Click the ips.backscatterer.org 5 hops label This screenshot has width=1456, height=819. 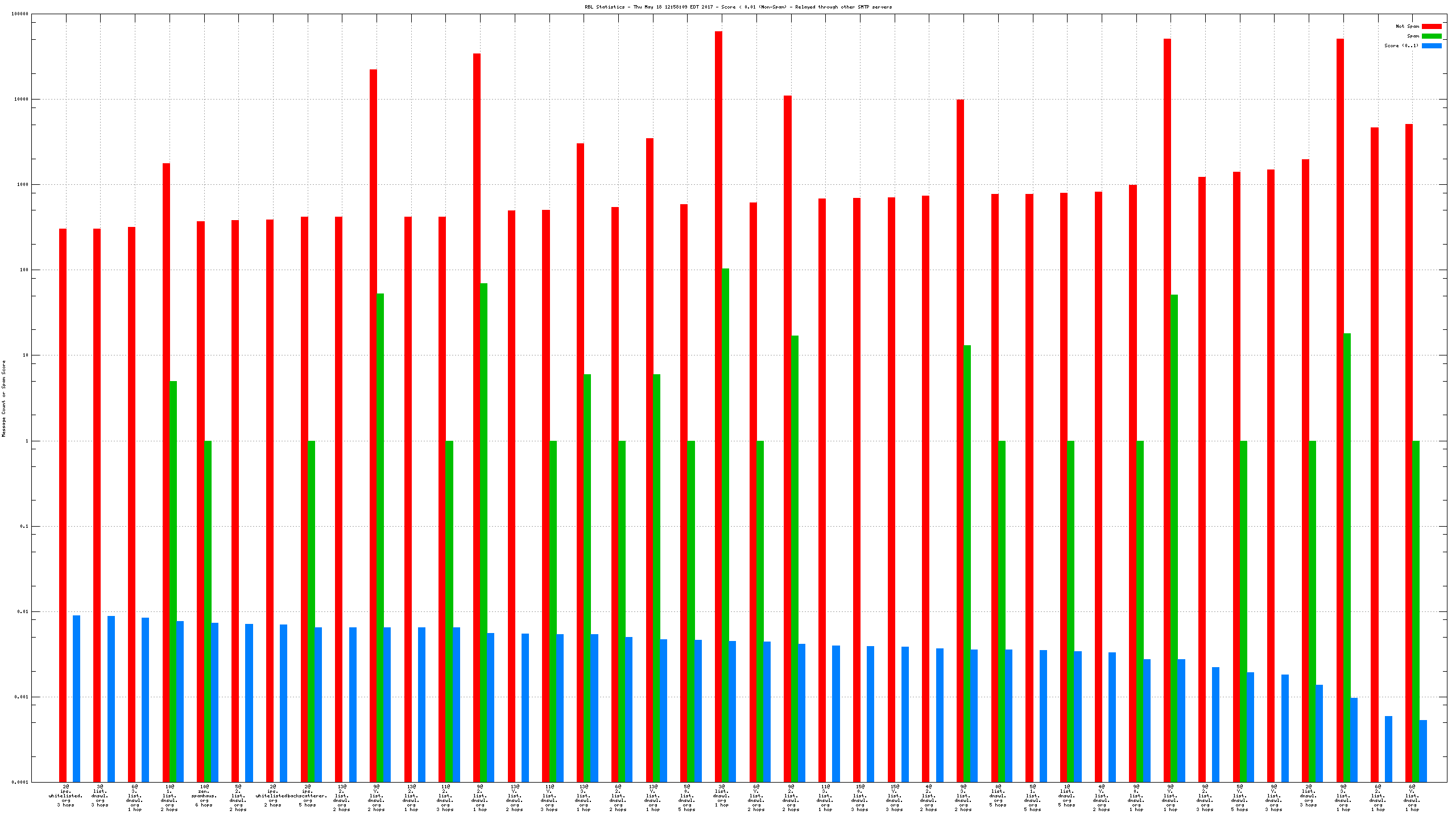tap(307, 796)
